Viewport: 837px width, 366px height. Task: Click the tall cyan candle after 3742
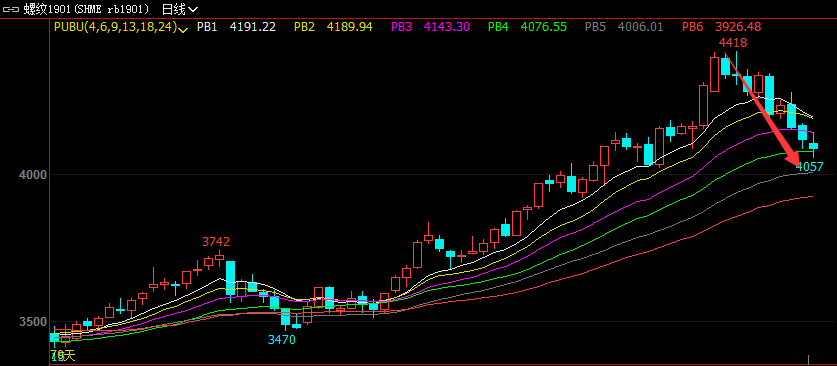click(230, 278)
